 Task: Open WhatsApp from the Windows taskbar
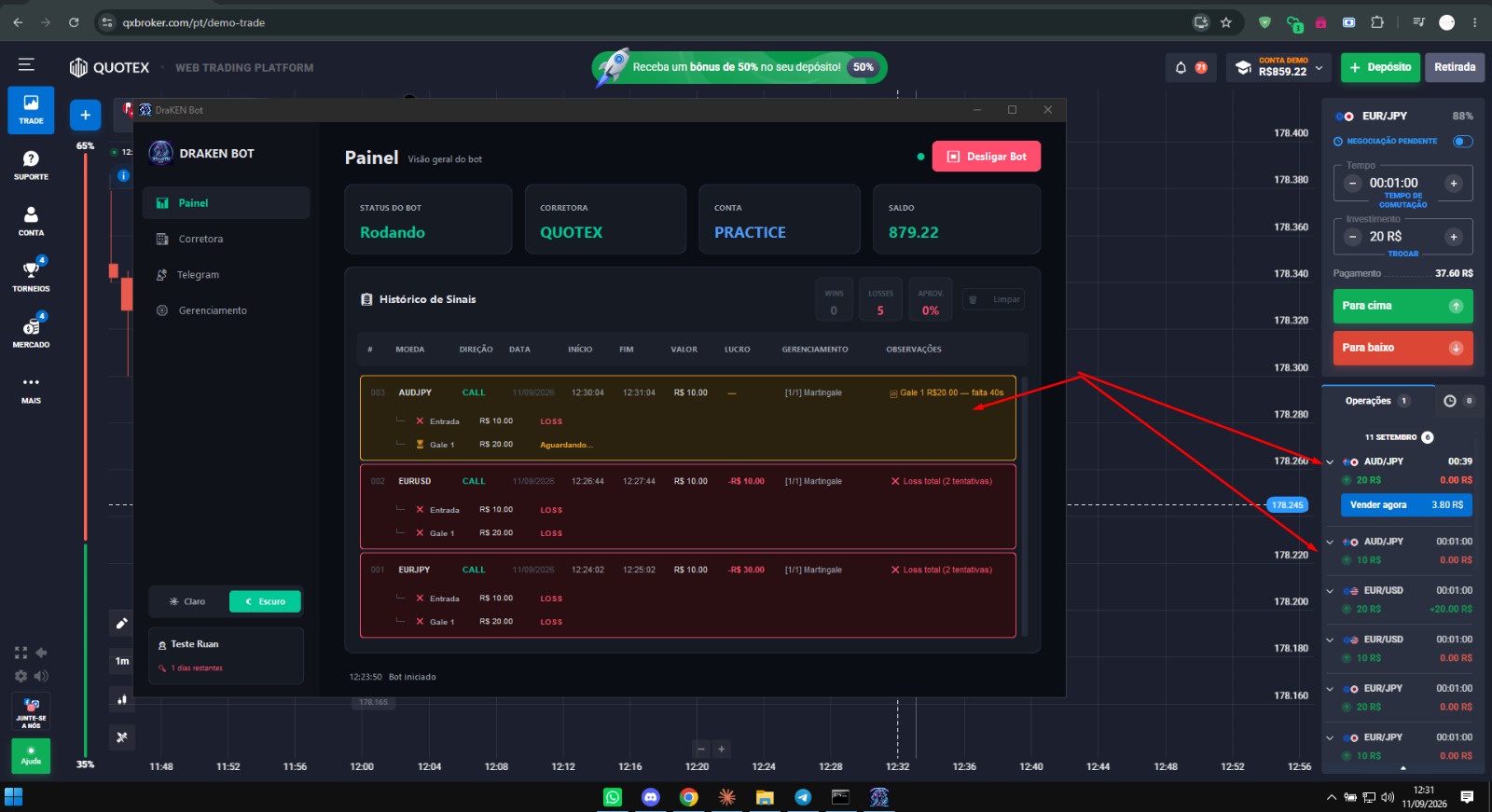[613, 797]
